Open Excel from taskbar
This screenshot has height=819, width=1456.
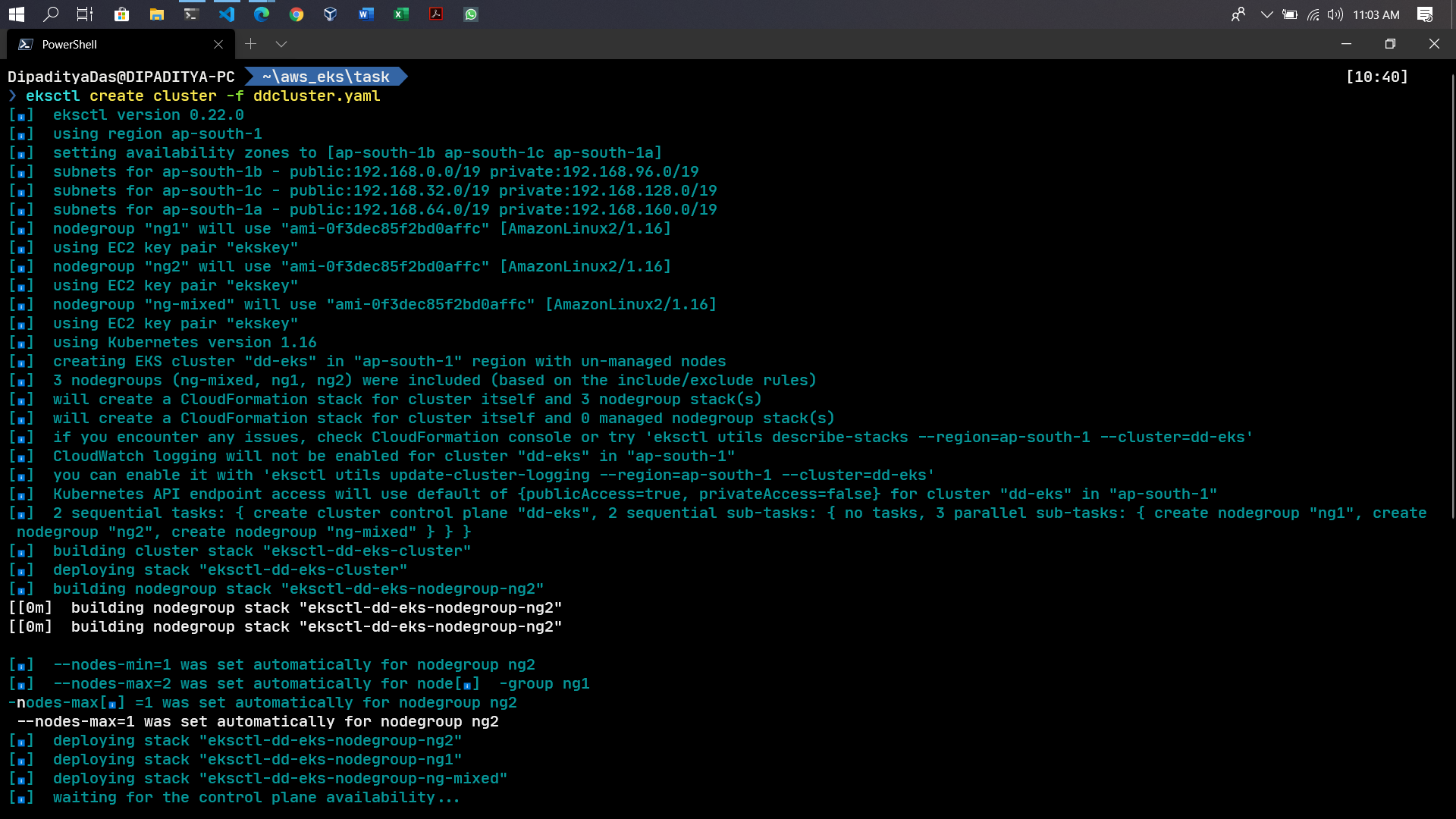[x=401, y=14]
